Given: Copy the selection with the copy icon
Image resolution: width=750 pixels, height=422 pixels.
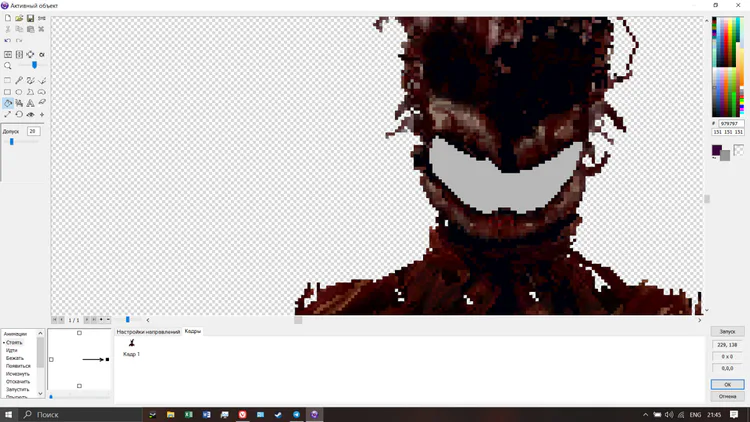Looking at the screenshot, I should [x=19, y=29].
